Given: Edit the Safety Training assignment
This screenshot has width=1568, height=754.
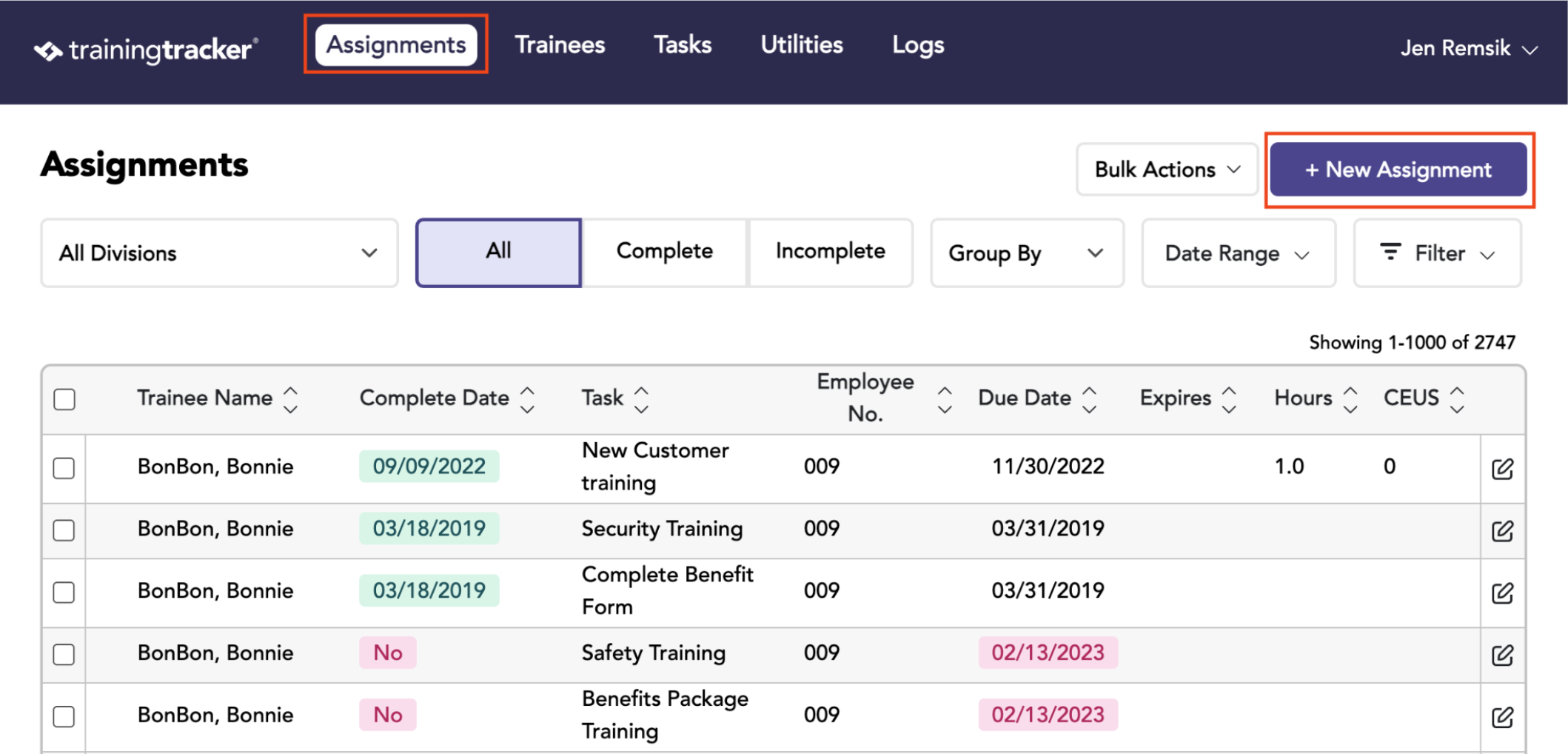Looking at the screenshot, I should [1502, 655].
